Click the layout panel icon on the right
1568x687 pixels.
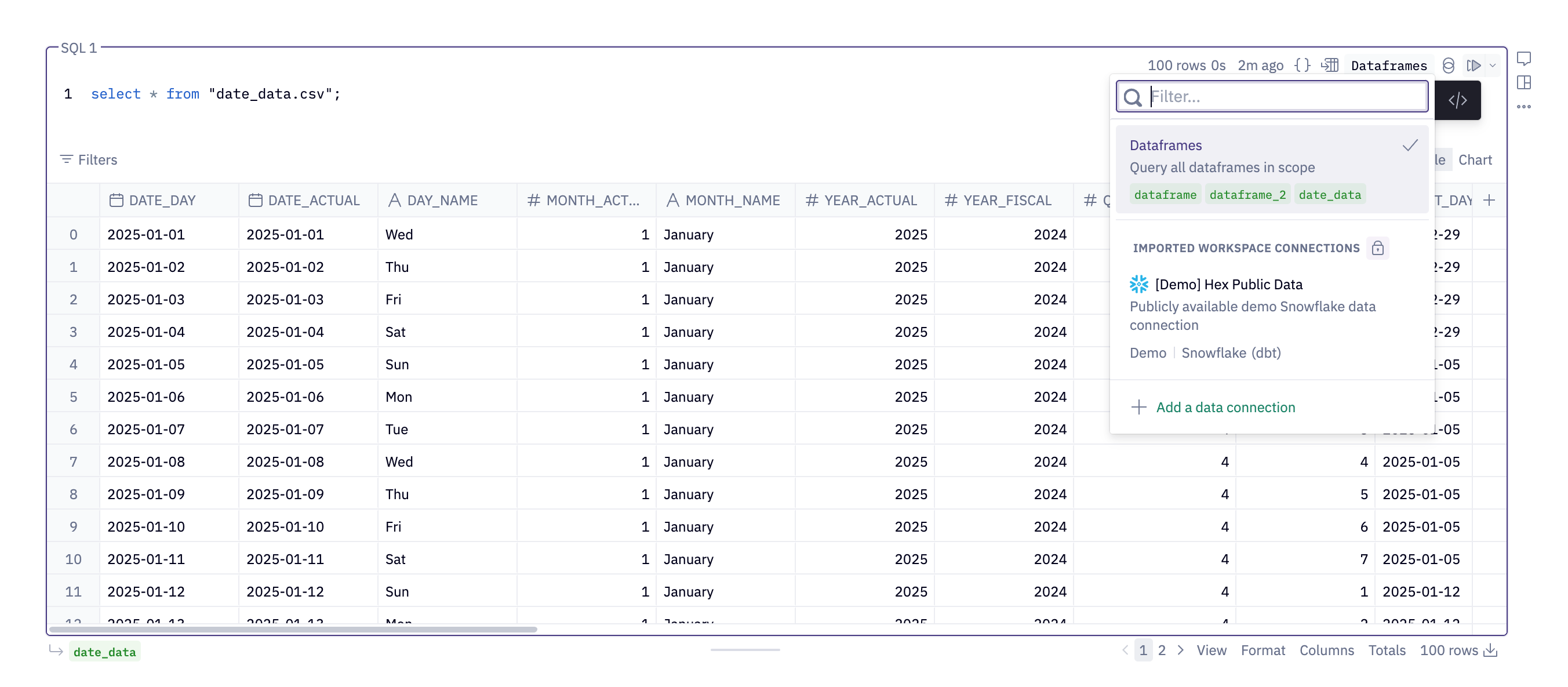(1523, 82)
